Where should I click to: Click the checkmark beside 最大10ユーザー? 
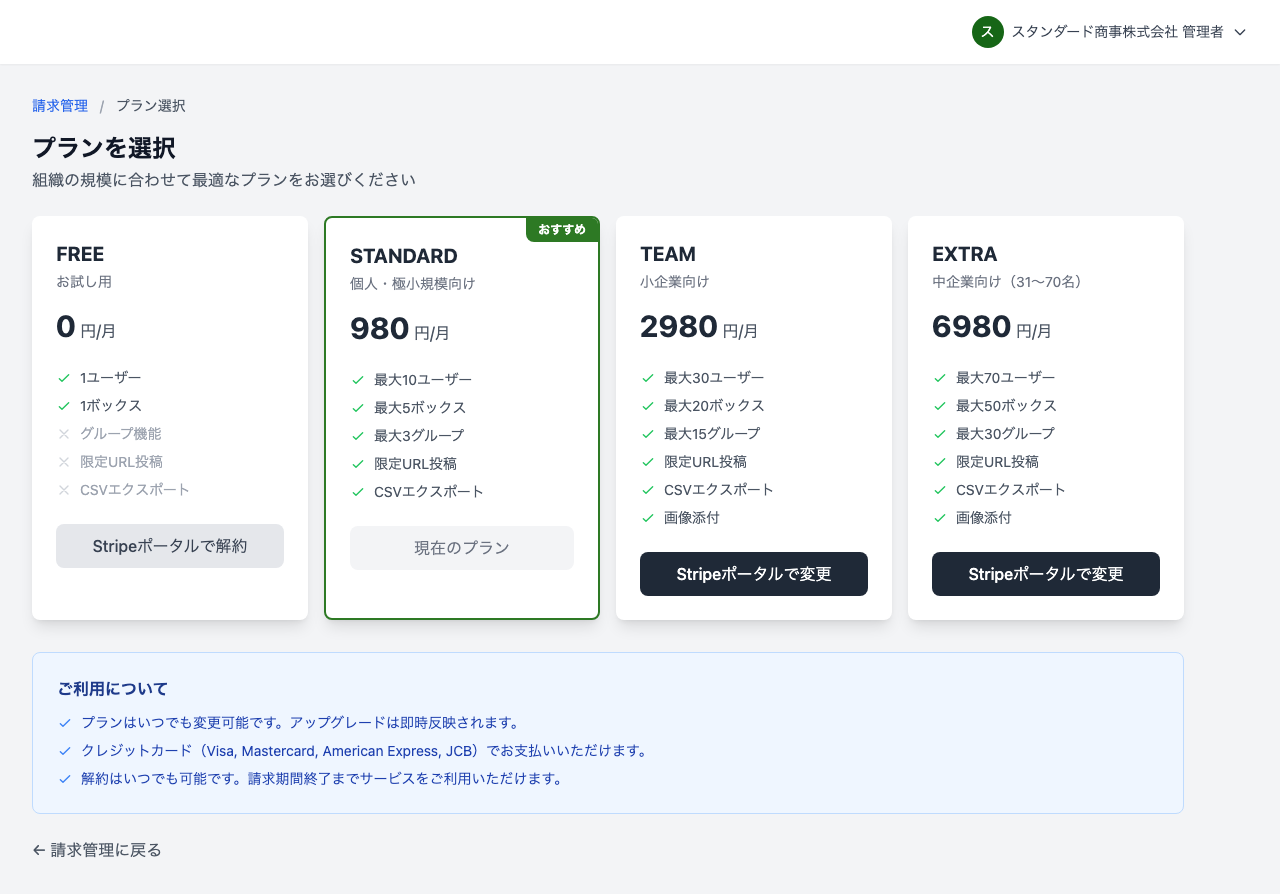[357, 379]
